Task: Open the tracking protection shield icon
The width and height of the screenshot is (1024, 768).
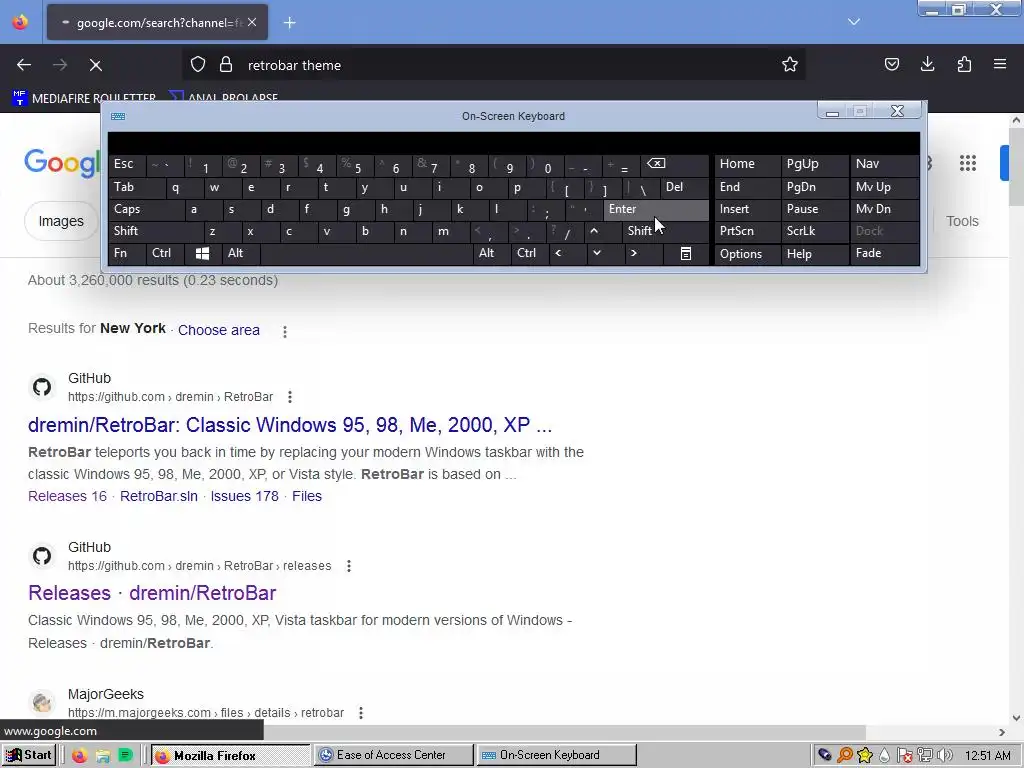Action: tap(198, 65)
